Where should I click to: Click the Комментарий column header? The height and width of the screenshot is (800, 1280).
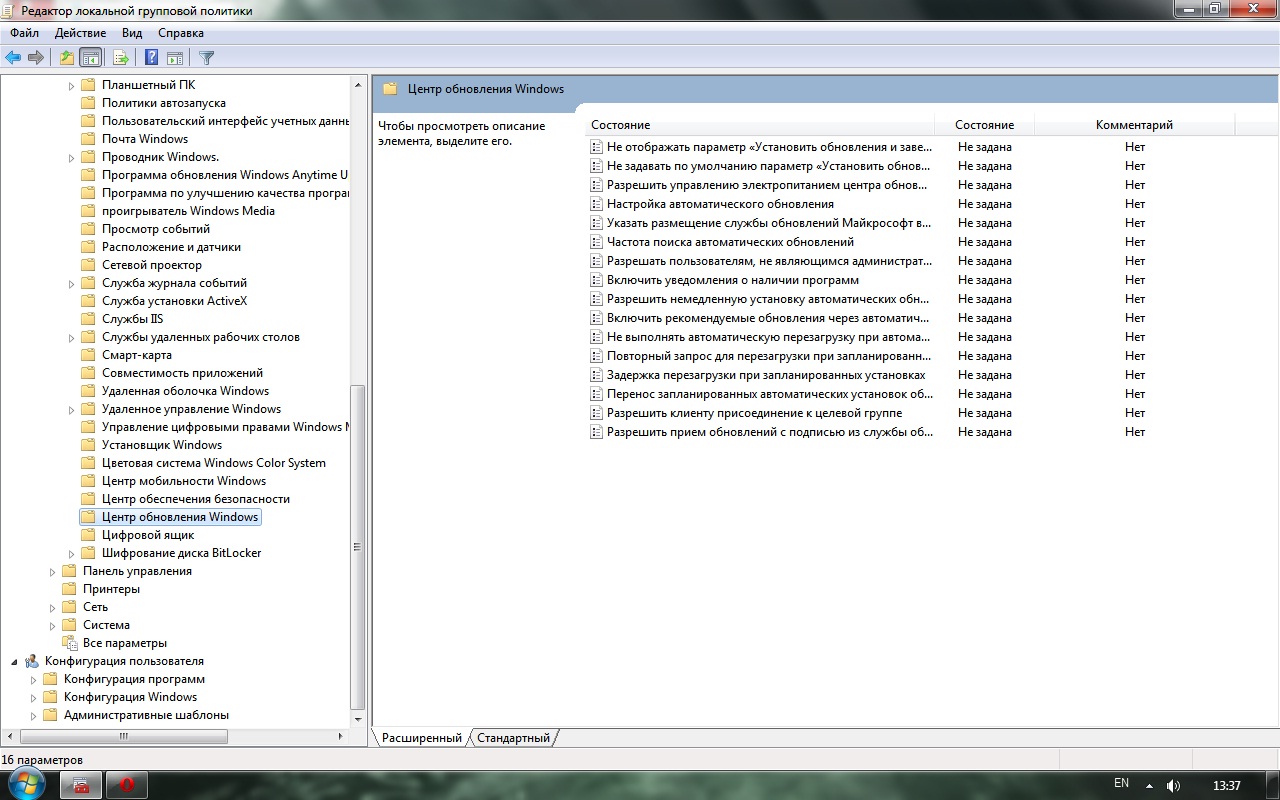point(1134,125)
